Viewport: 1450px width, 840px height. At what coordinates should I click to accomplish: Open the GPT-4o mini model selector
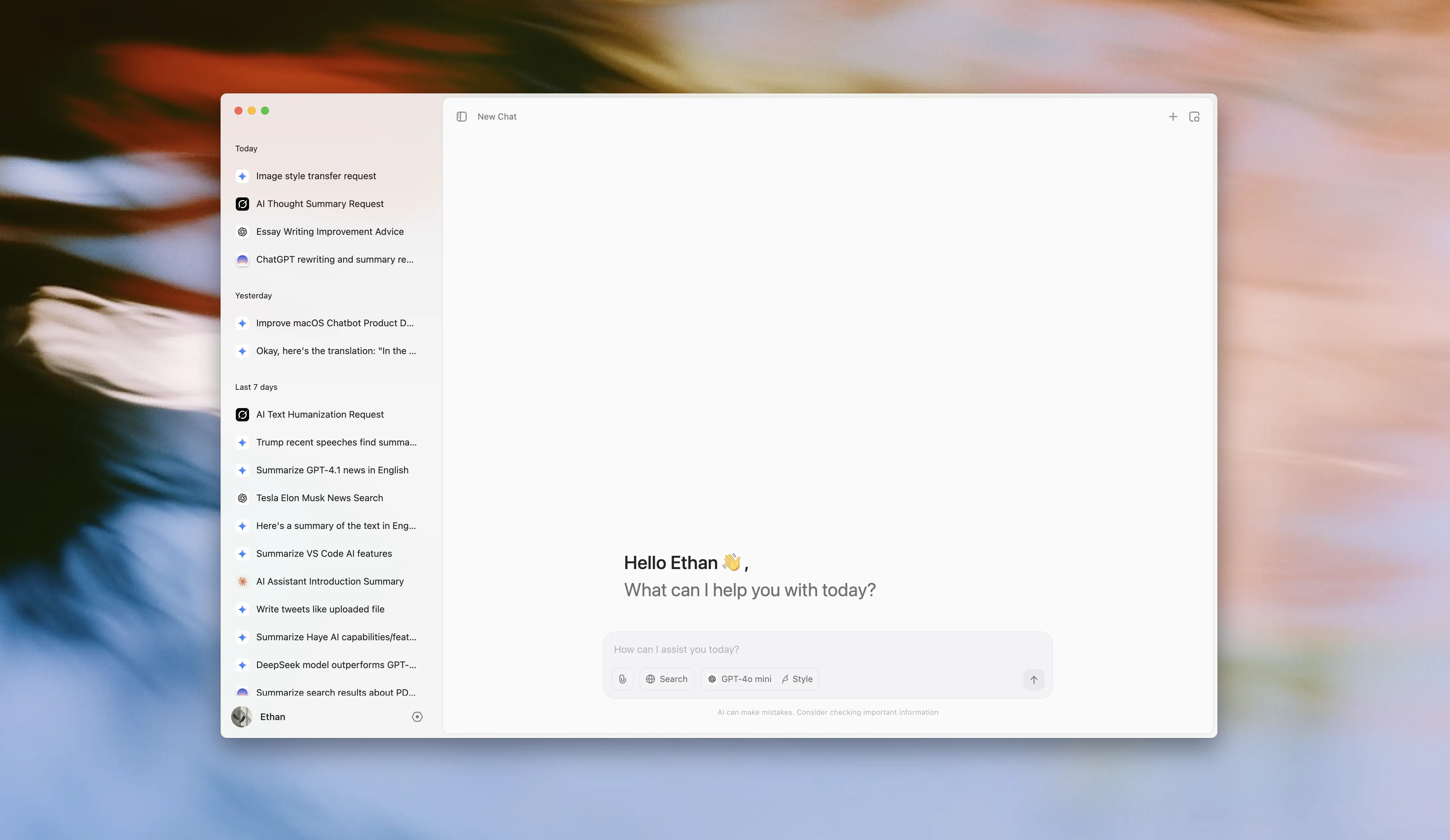739,679
